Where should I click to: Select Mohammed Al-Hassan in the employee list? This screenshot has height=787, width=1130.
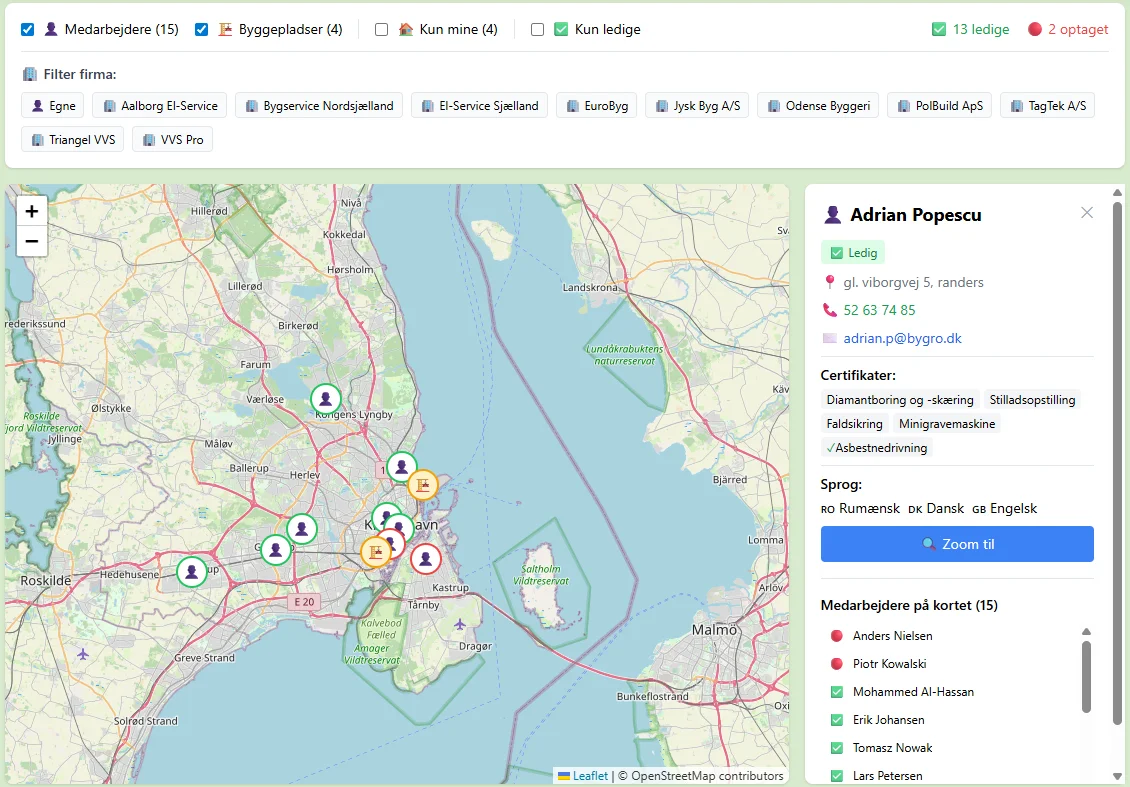912,692
